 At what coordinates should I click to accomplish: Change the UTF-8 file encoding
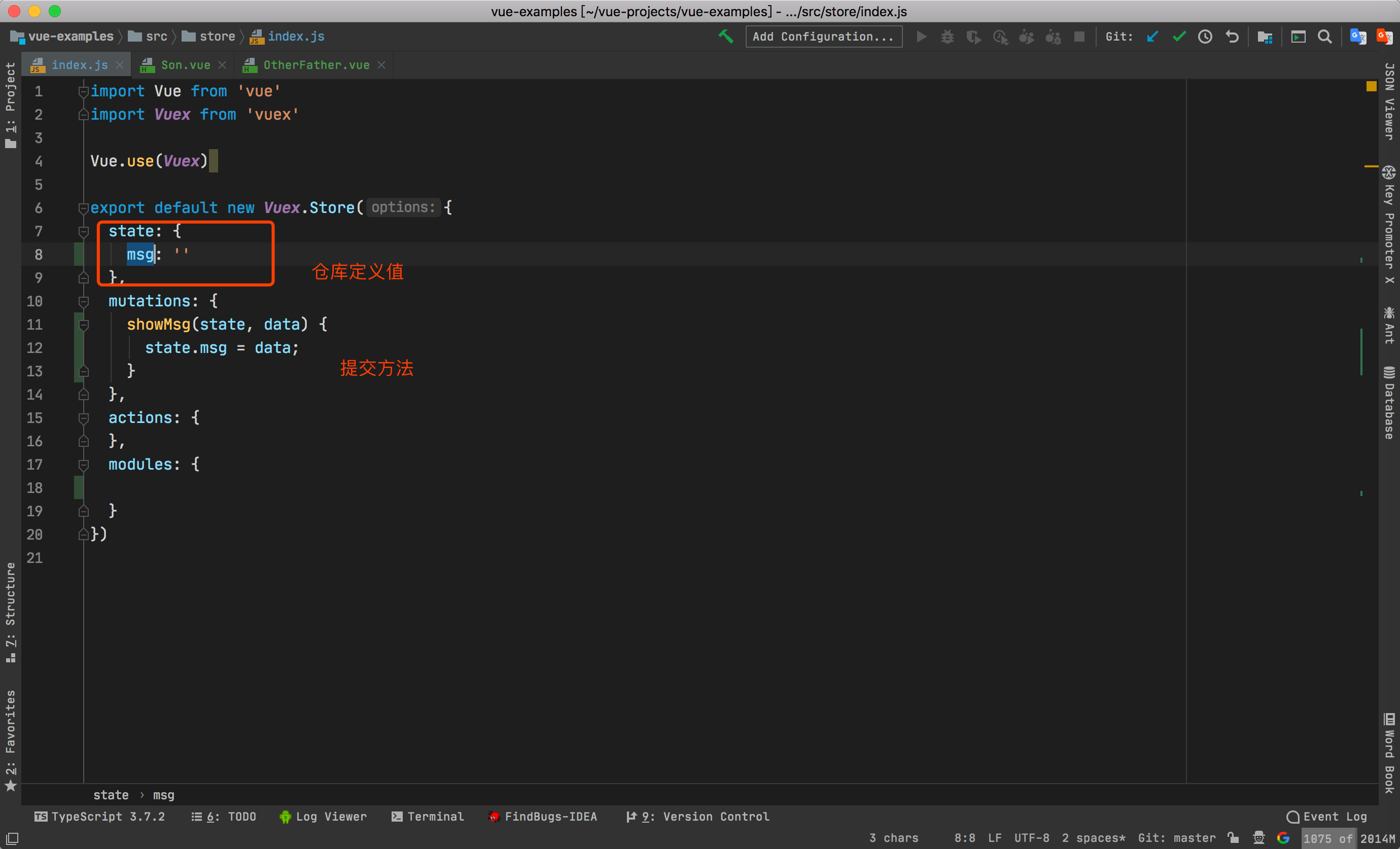[x=1032, y=838]
